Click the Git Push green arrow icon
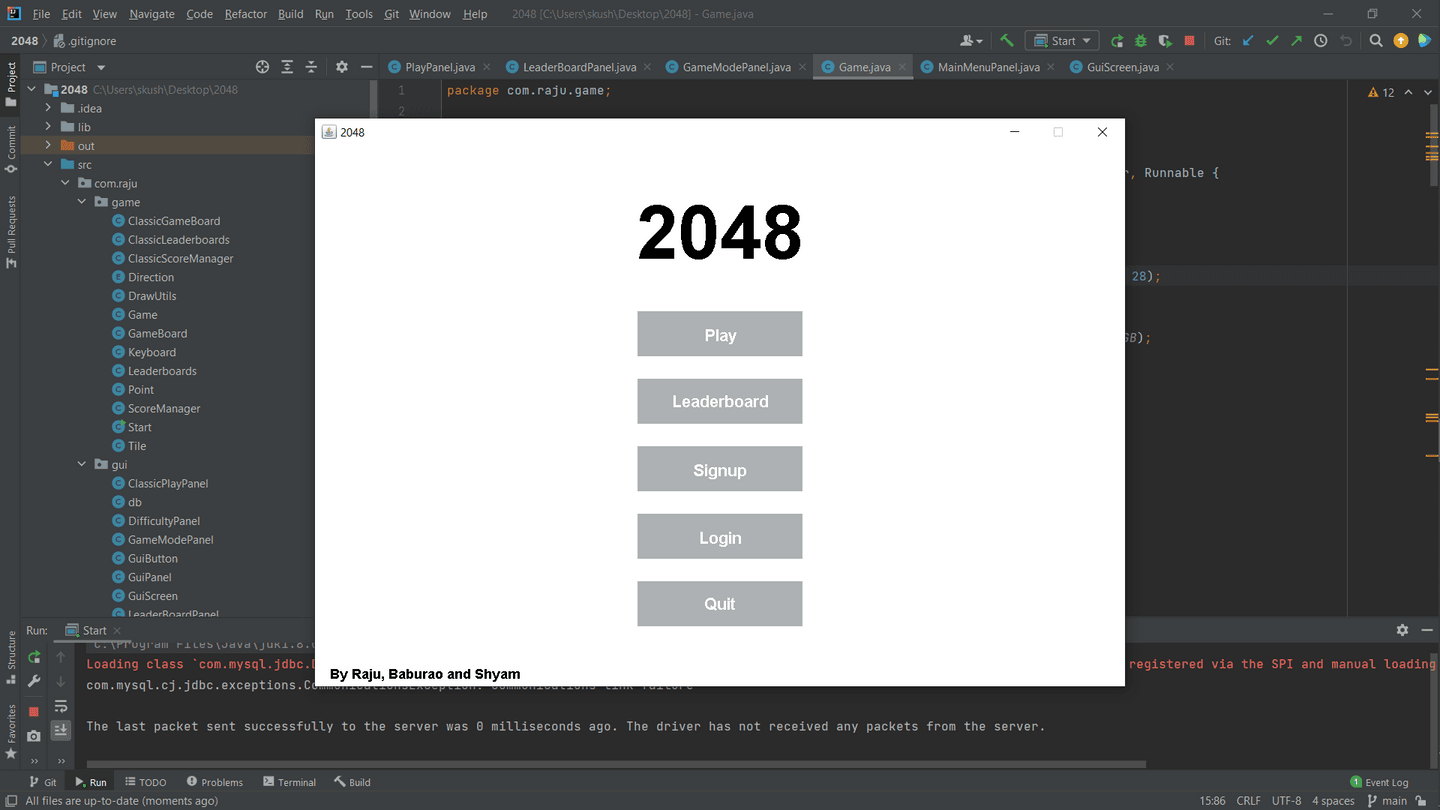 pos(1296,41)
